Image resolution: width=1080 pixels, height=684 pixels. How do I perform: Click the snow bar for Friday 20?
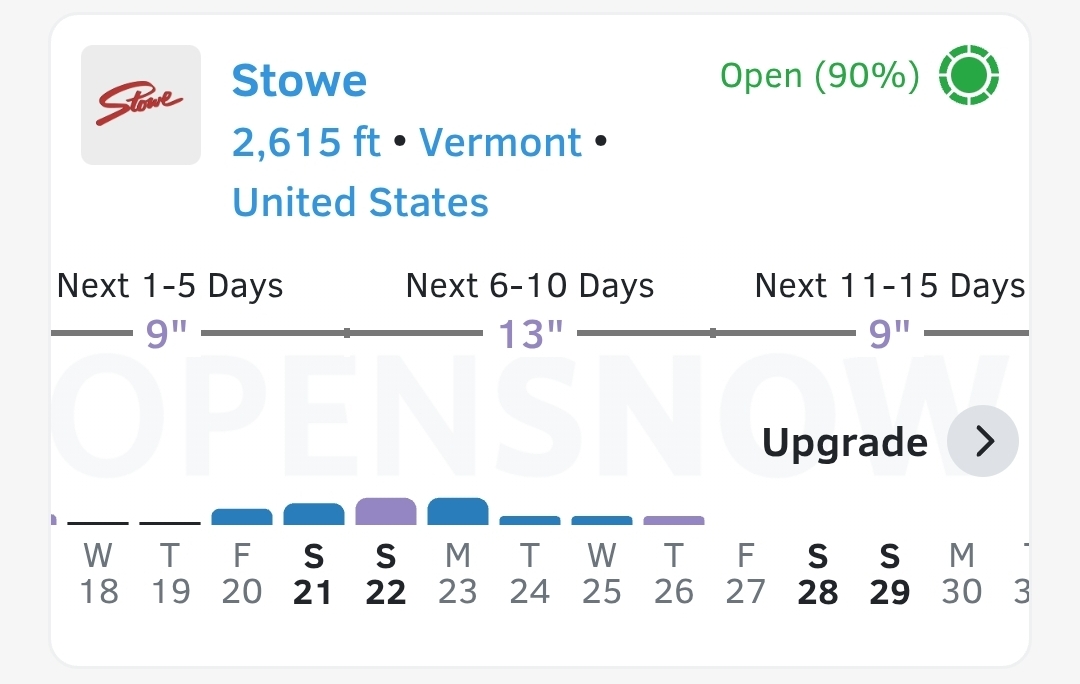[x=242, y=517]
